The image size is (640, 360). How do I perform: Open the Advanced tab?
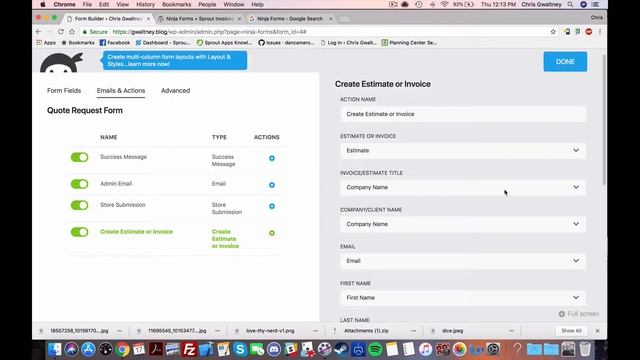(x=176, y=91)
